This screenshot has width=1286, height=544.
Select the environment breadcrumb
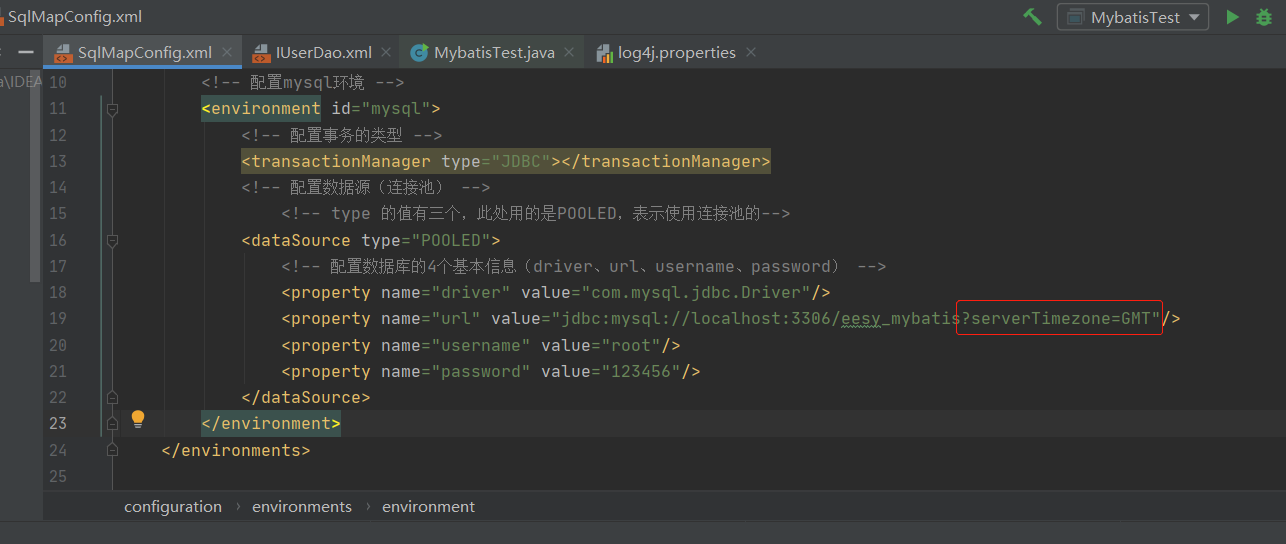click(x=428, y=507)
